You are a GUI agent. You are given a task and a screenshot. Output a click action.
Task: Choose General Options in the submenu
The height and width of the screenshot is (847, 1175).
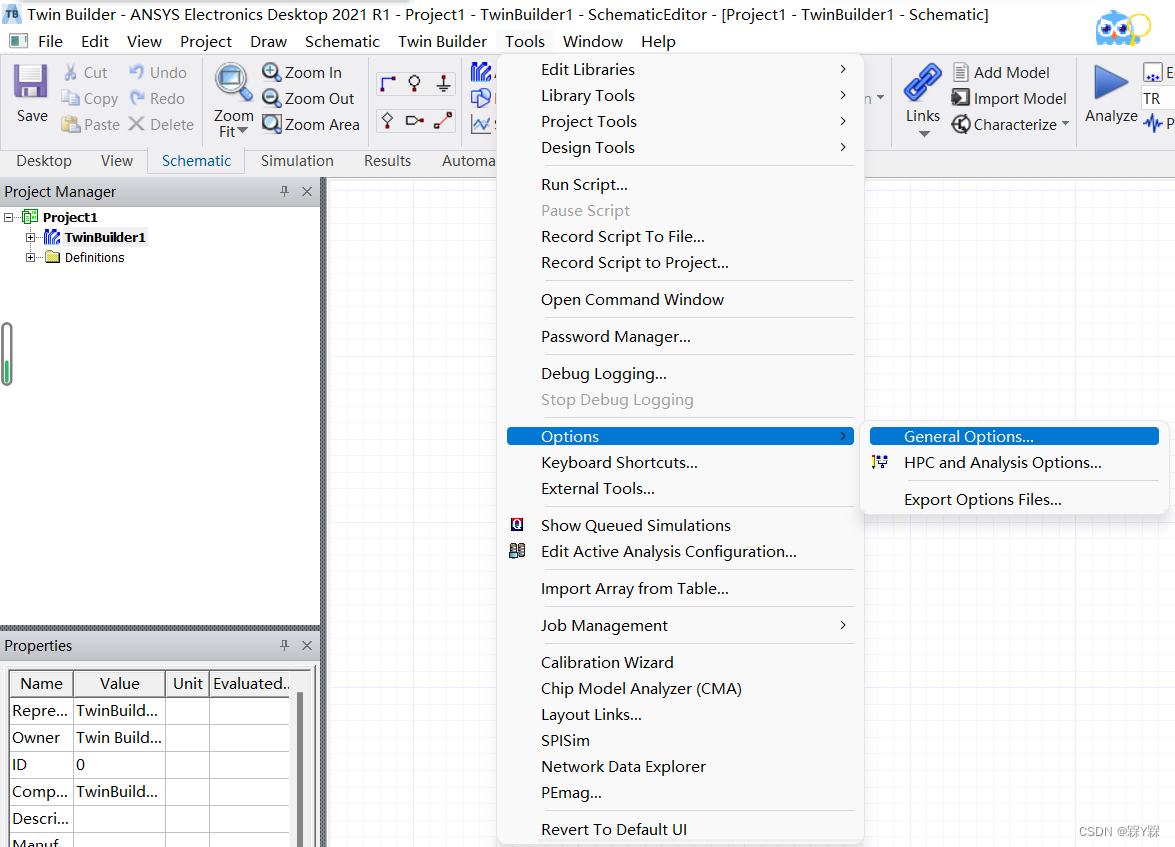click(1014, 436)
